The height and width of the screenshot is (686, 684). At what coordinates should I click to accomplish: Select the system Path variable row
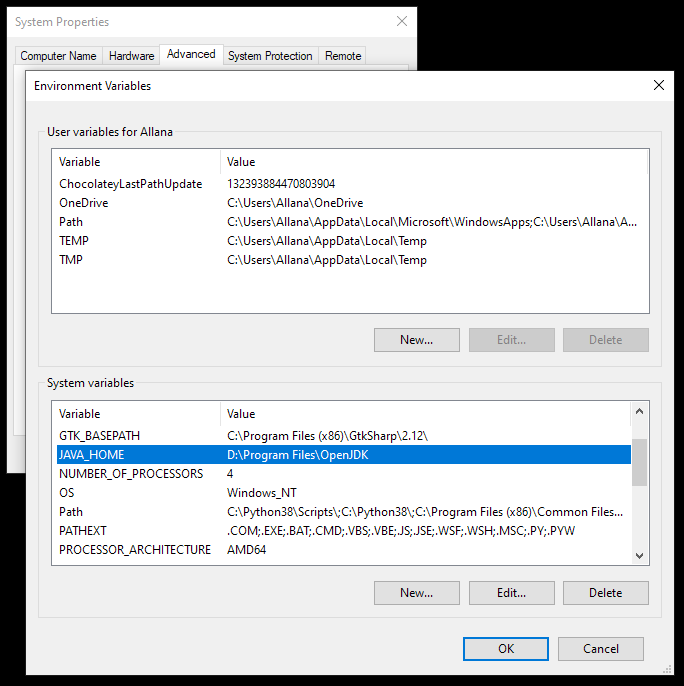click(71, 512)
